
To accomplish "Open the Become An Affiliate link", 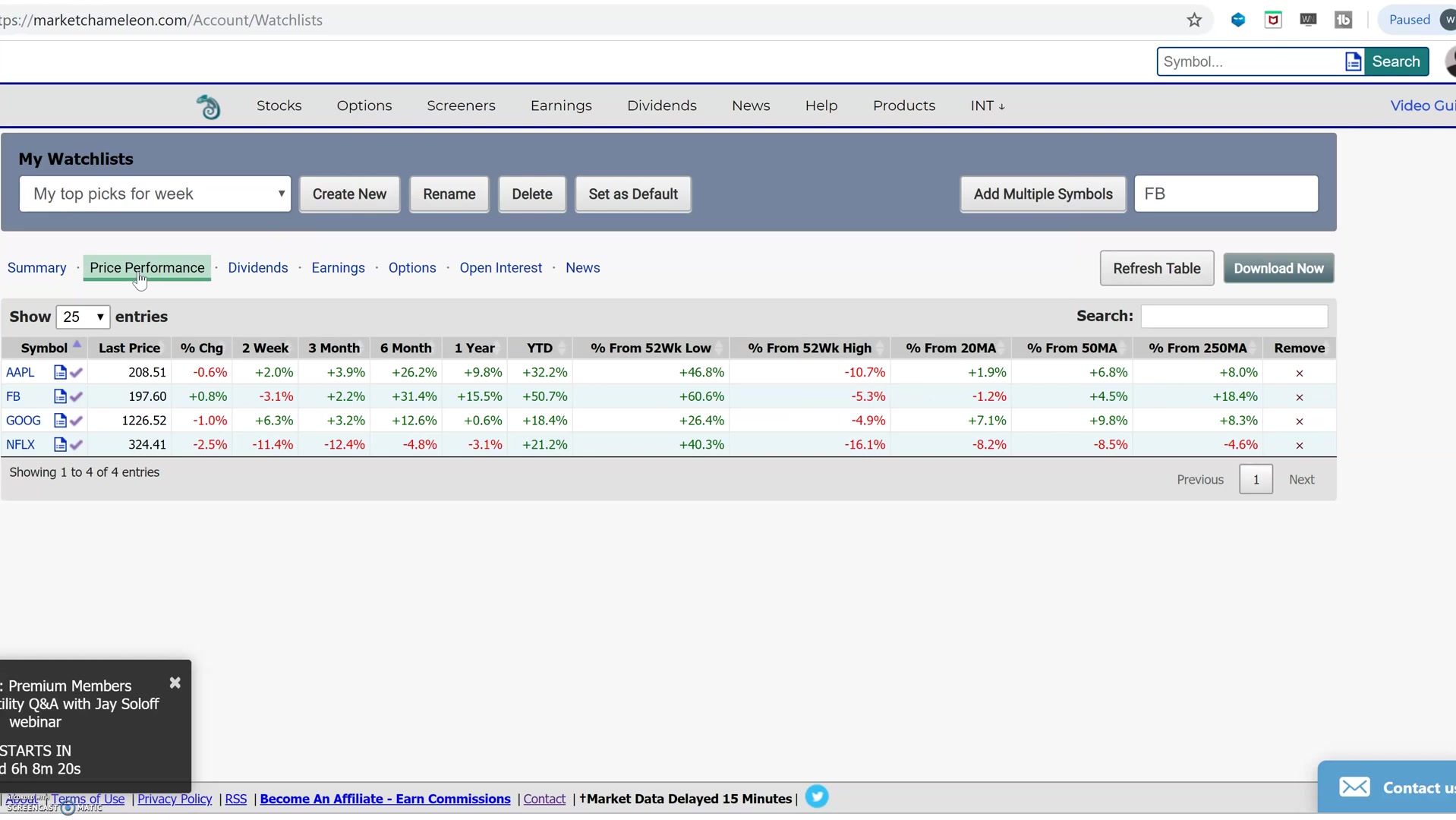I will [x=385, y=799].
